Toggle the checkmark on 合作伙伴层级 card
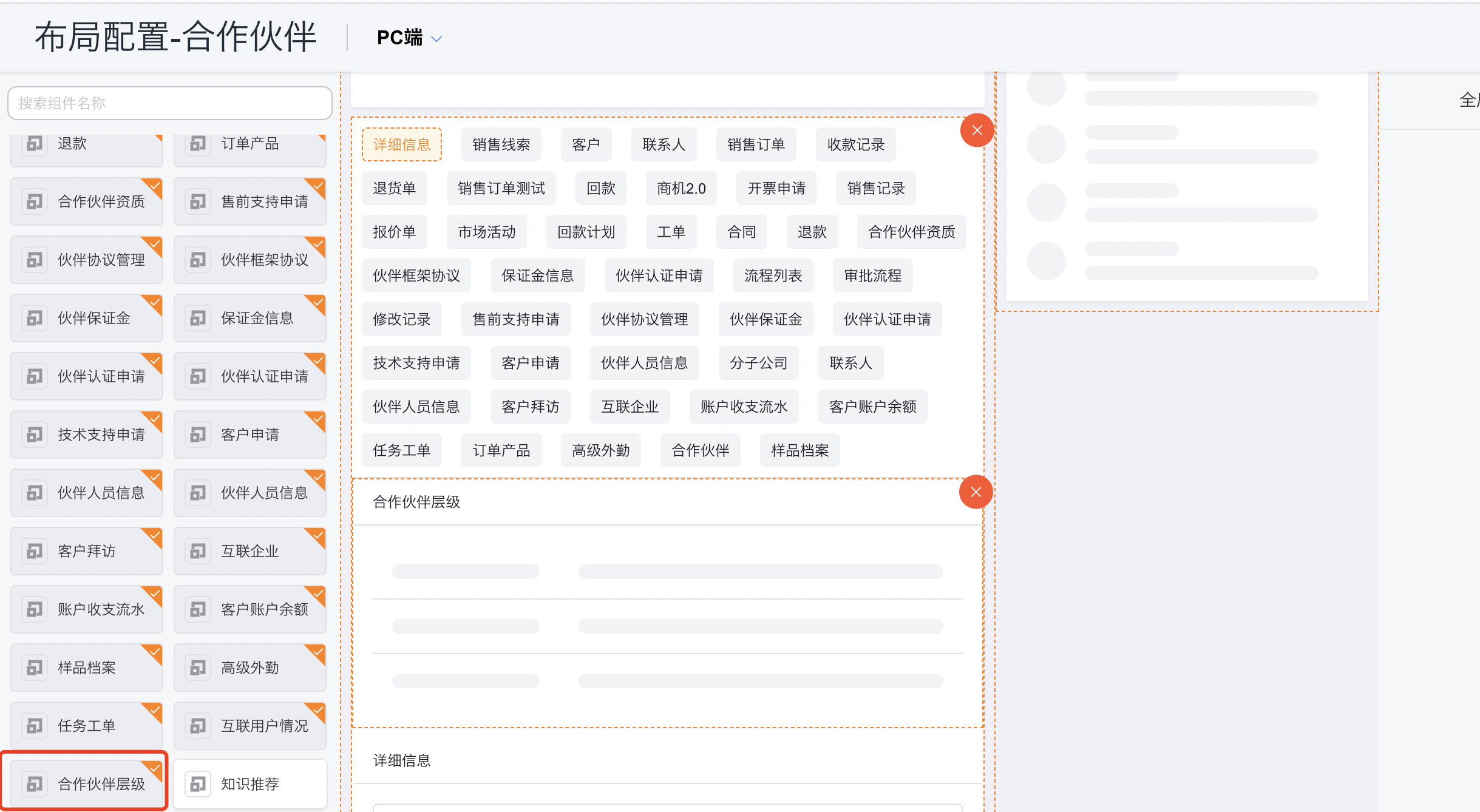 click(154, 768)
